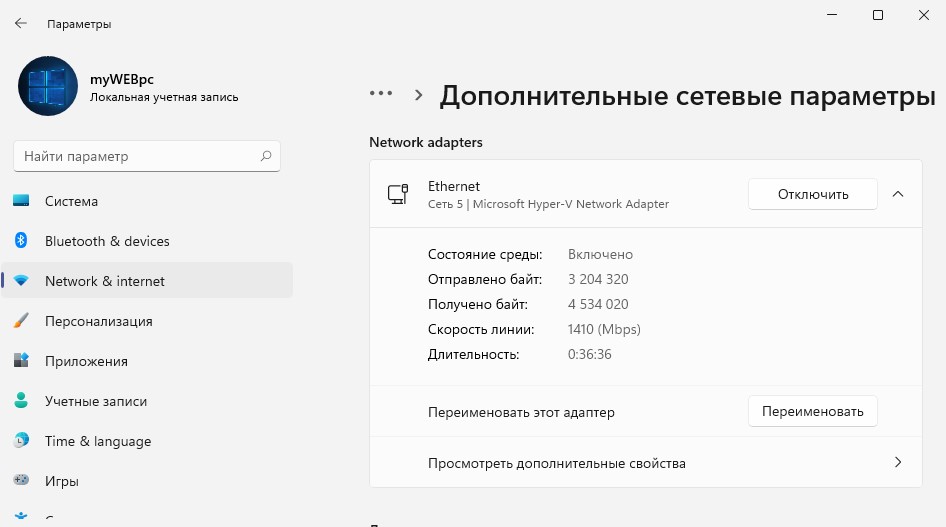
Task: Click the Состояние среды label
Action: [485, 254]
